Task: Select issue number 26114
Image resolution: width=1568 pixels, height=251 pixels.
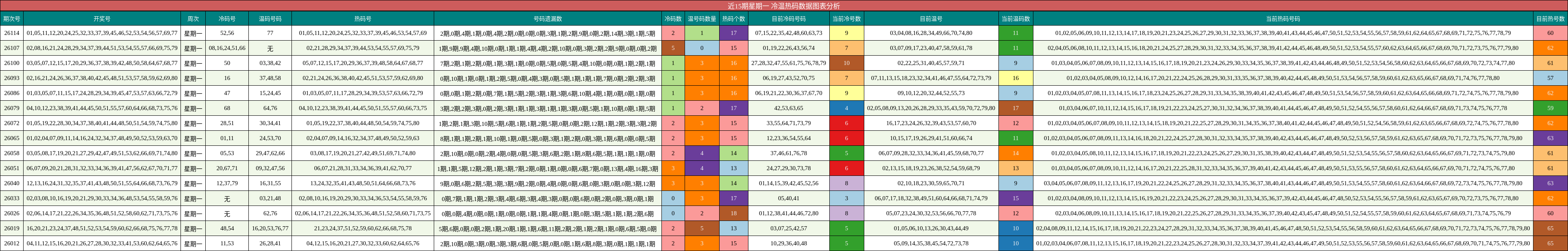Action: tap(11, 33)
